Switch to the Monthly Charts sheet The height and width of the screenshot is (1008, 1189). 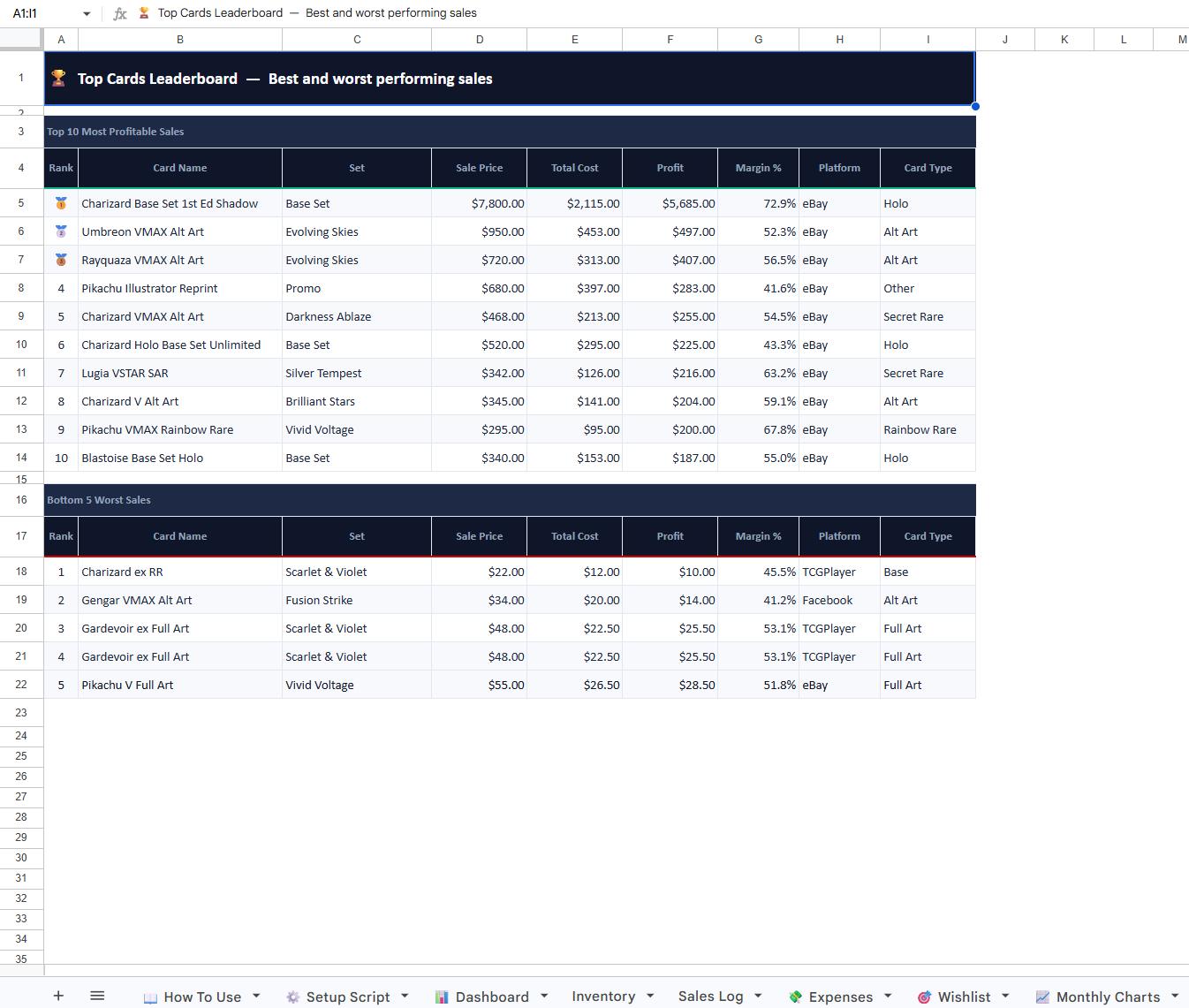coord(1098,997)
